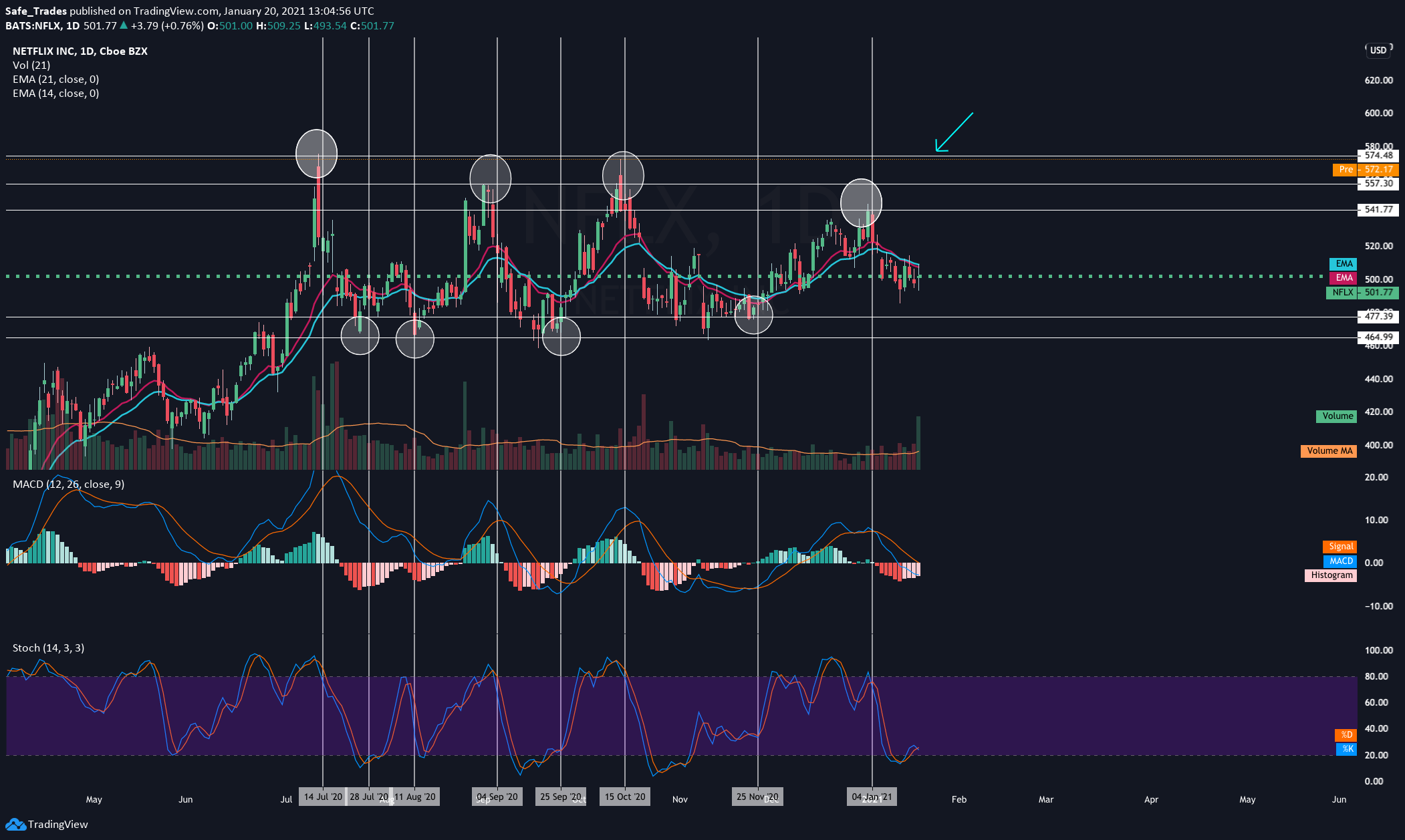This screenshot has height=840, width=1405.
Task: Click the Vol (21) indicator legend
Action: pos(31,65)
